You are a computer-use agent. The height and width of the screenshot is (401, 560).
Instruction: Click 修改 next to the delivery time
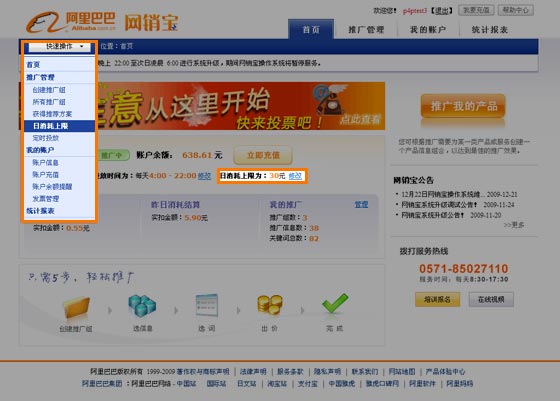(x=204, y=176)
